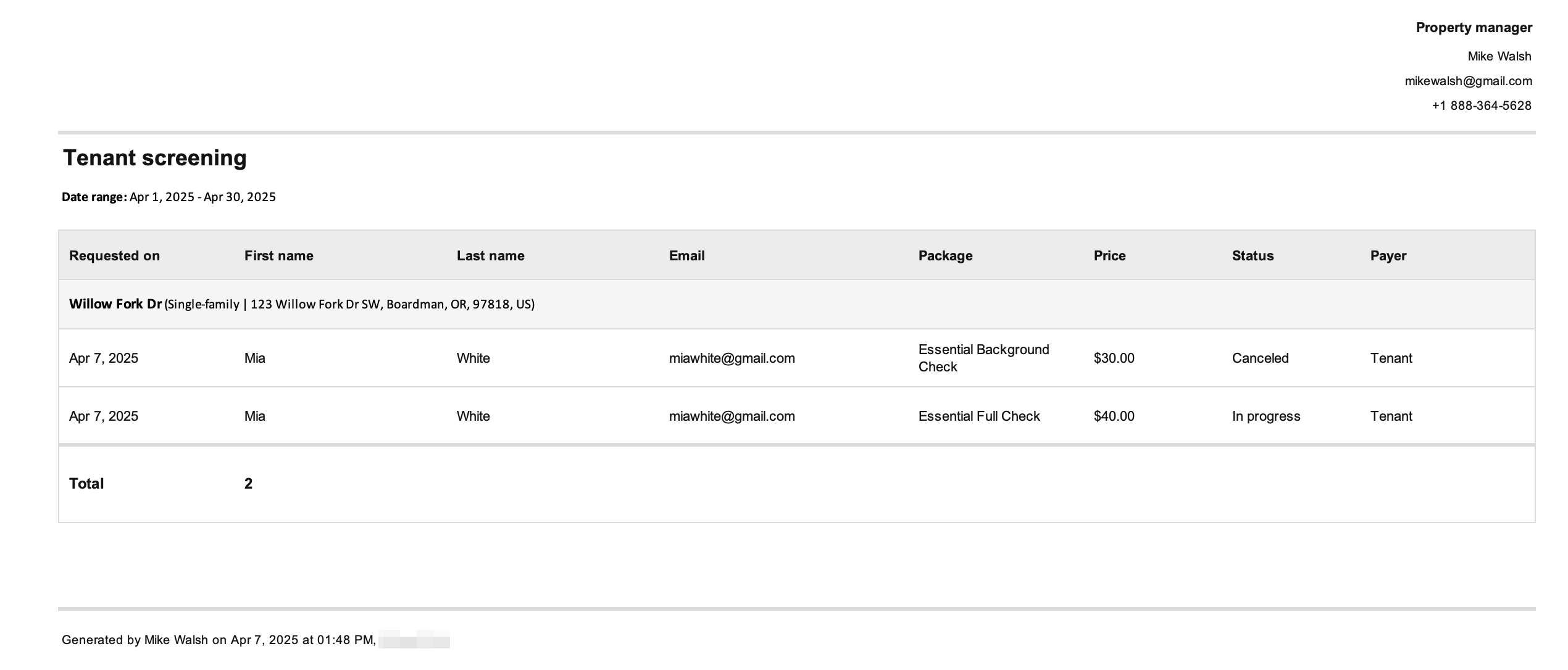
Task: Select the Requested on column header
Action: tap(114, 255)
